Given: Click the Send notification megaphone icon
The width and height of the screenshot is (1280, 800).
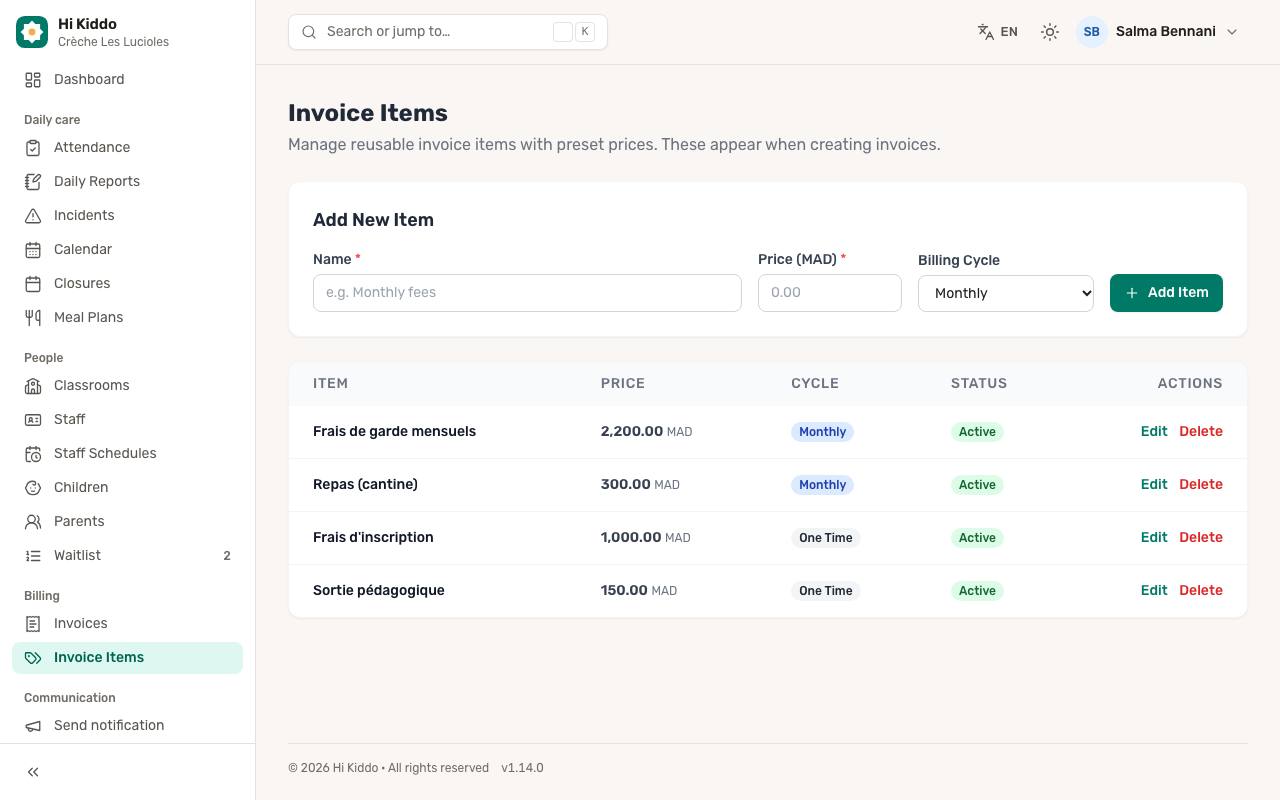Looking at the screenshot, I should point(33,725).
